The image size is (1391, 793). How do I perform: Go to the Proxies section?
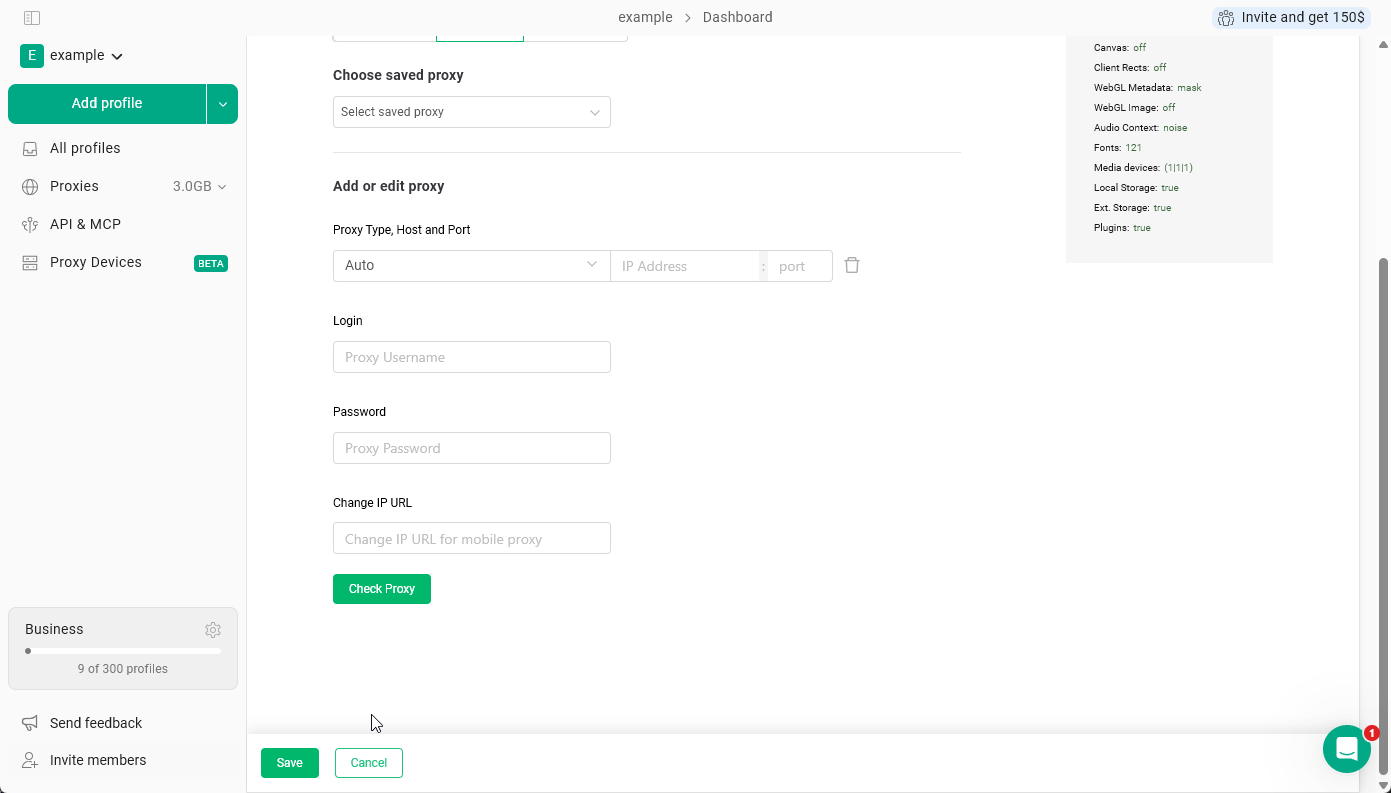click(x=74, y=186)
